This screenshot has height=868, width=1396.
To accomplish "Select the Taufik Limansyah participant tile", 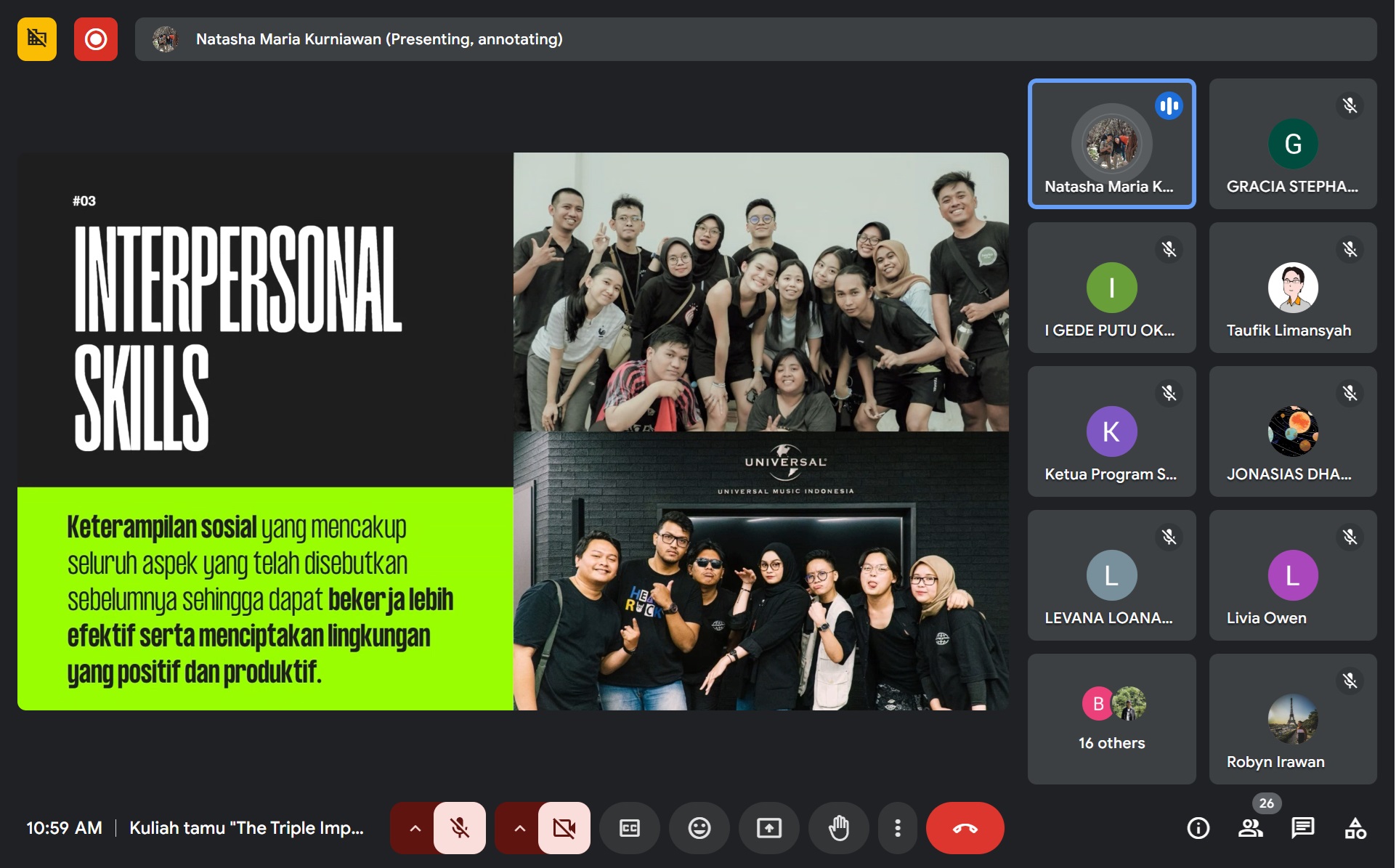I will (1292, 288).
